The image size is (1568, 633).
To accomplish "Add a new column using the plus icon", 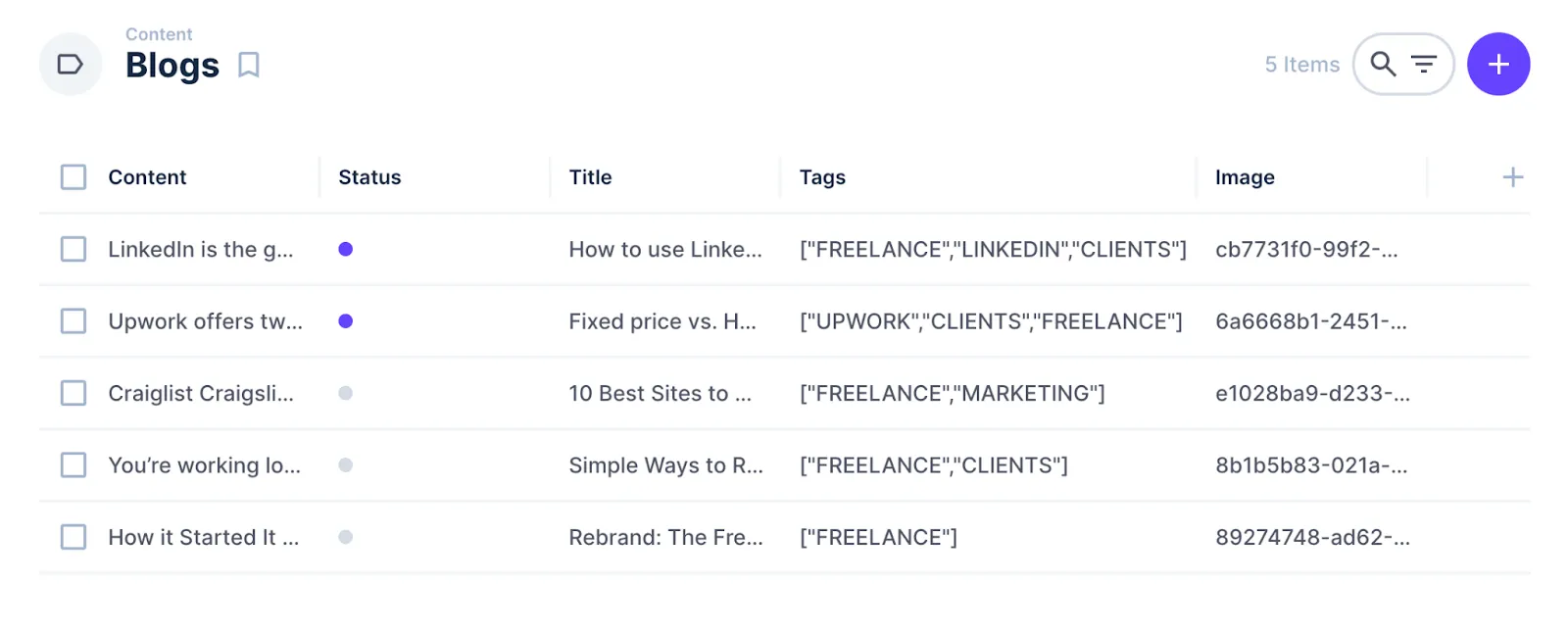I will (x=1512, y=176).
